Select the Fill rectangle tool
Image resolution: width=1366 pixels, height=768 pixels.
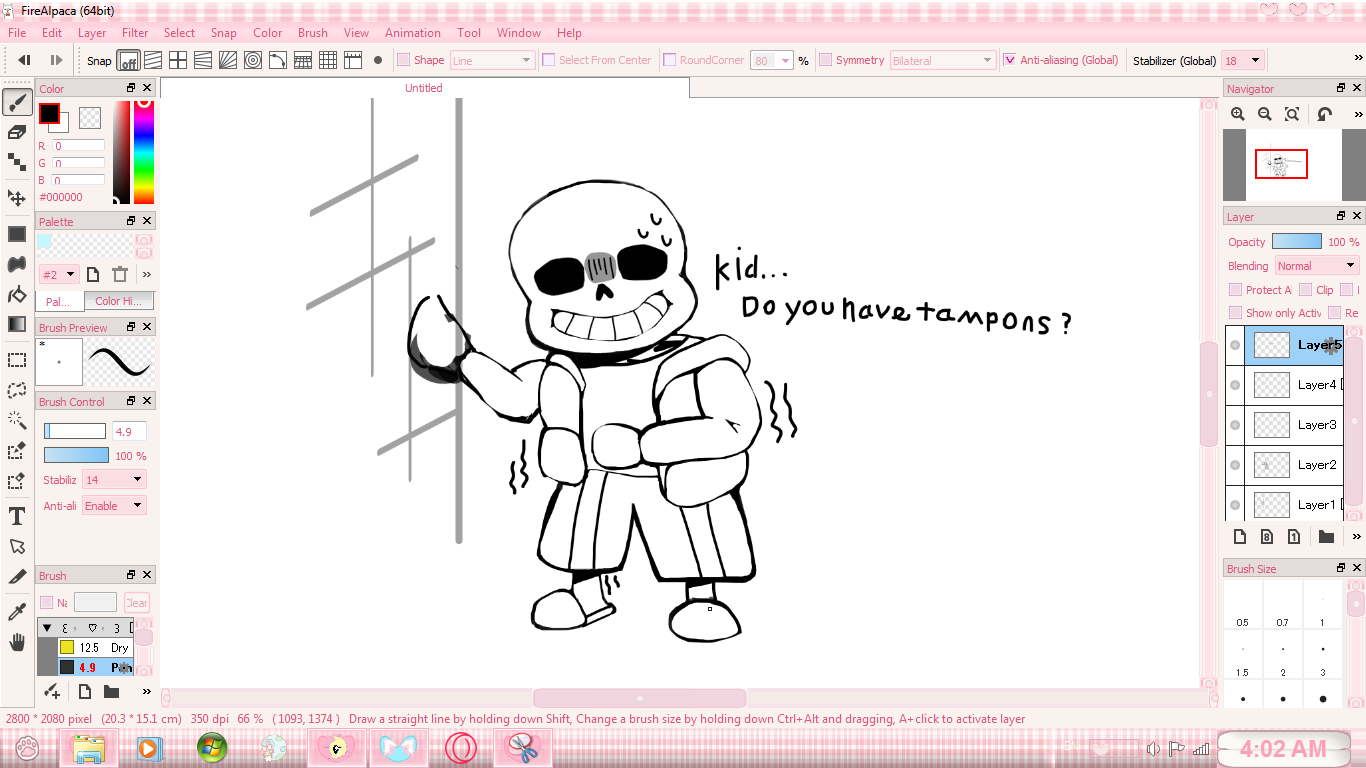(17, 234)
